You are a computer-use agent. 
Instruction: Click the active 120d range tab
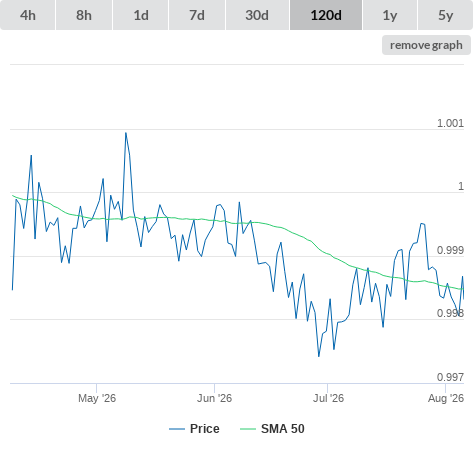pyautogui.click(x=326, y=15)
